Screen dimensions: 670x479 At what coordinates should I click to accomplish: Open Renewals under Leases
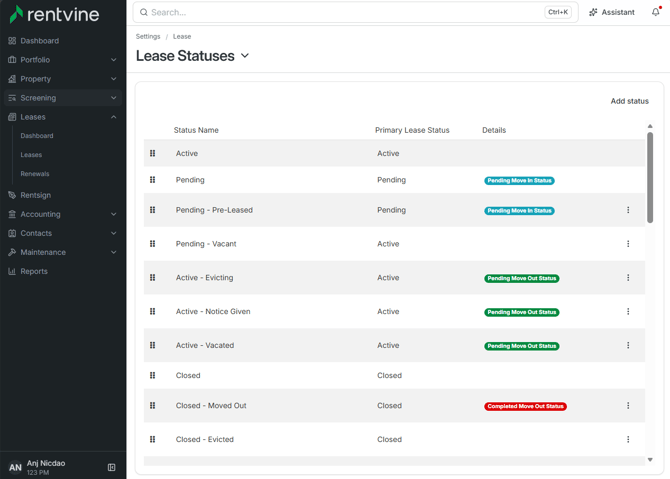(35, 174)
